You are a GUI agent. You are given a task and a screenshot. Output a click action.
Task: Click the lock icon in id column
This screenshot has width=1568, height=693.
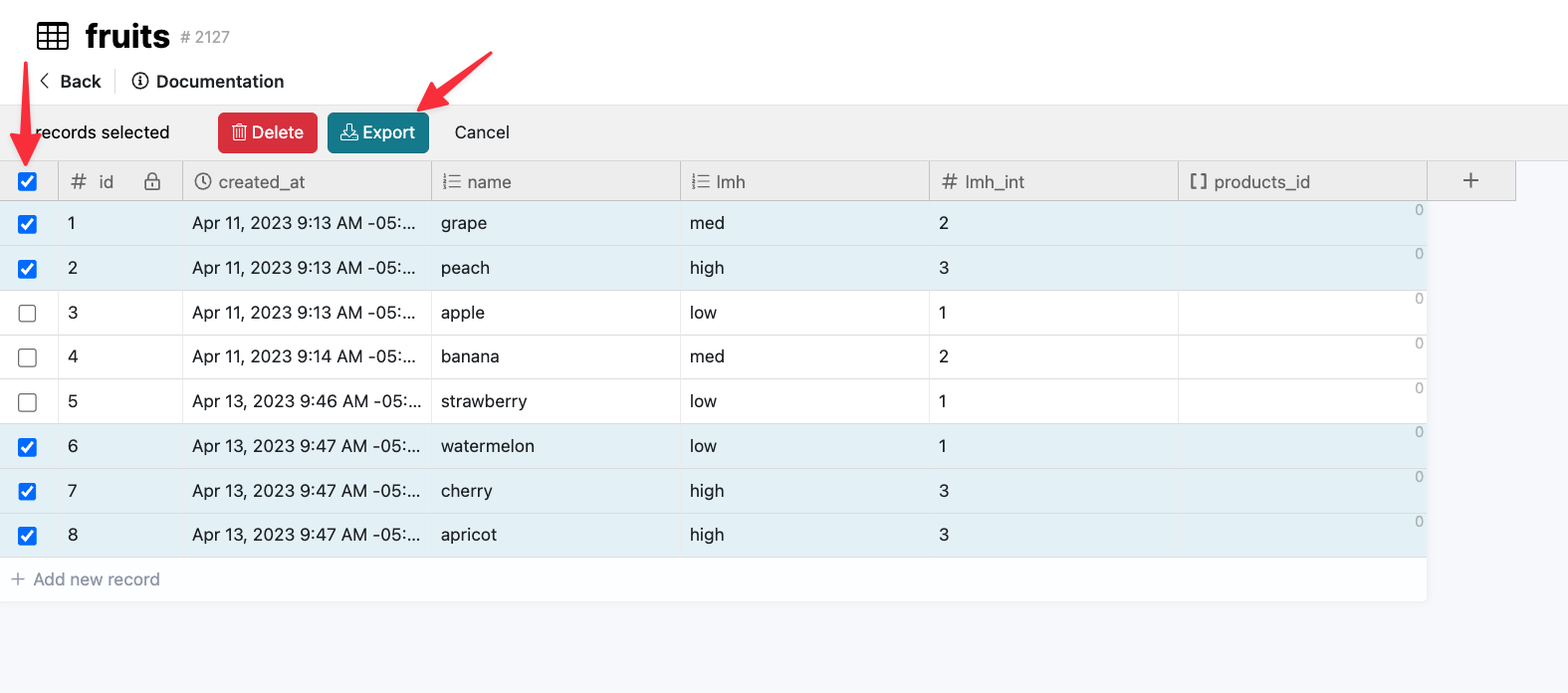point(152,181)
